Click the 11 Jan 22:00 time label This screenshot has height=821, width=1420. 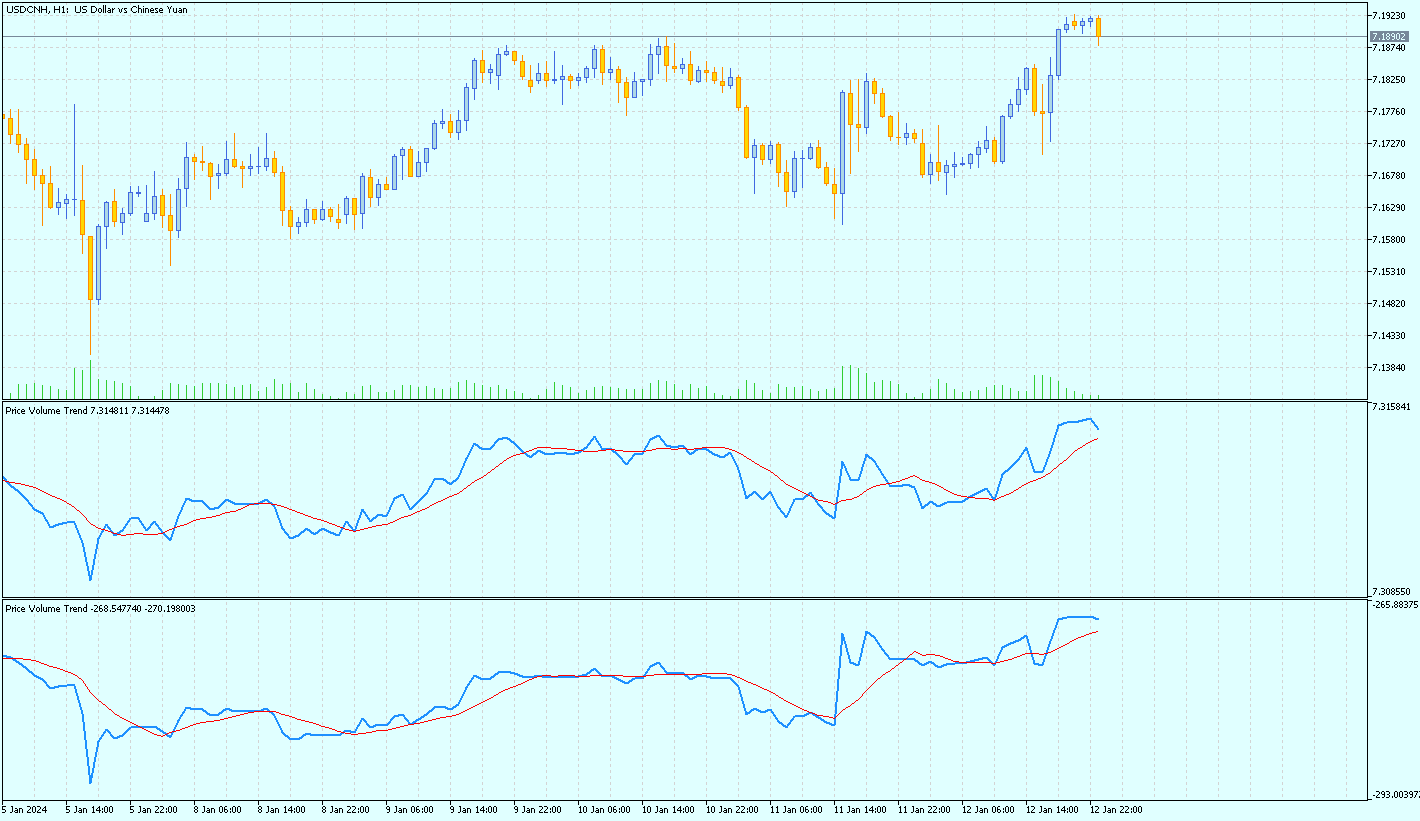924,809
